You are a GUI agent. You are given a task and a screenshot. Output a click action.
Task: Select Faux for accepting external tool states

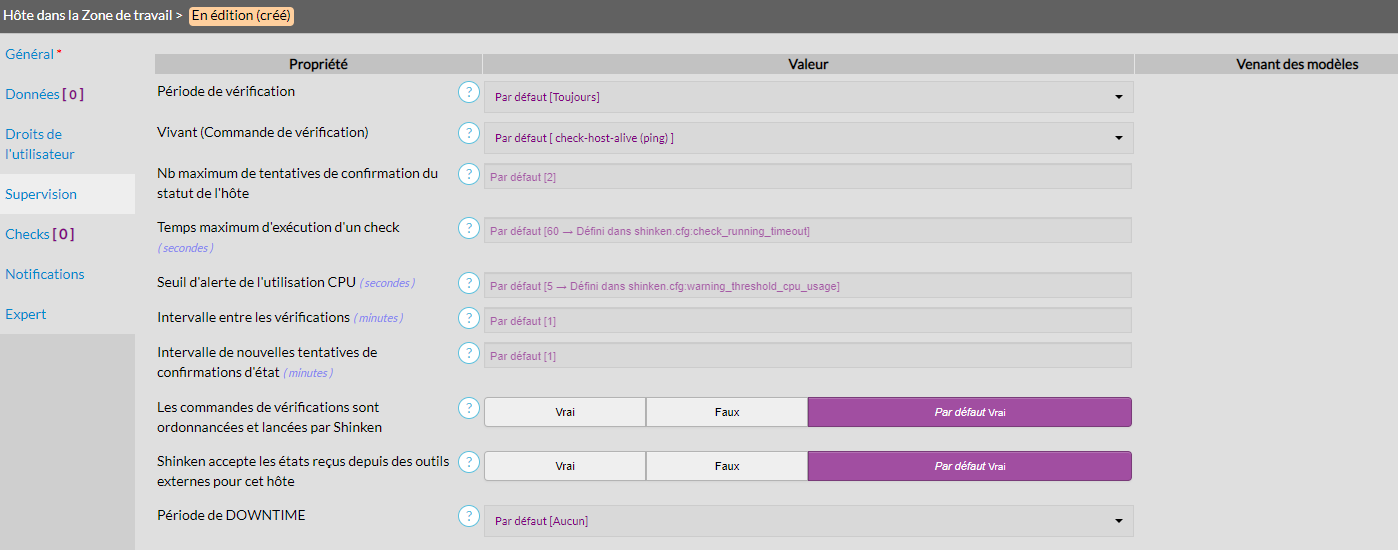(x=727, y=466)
